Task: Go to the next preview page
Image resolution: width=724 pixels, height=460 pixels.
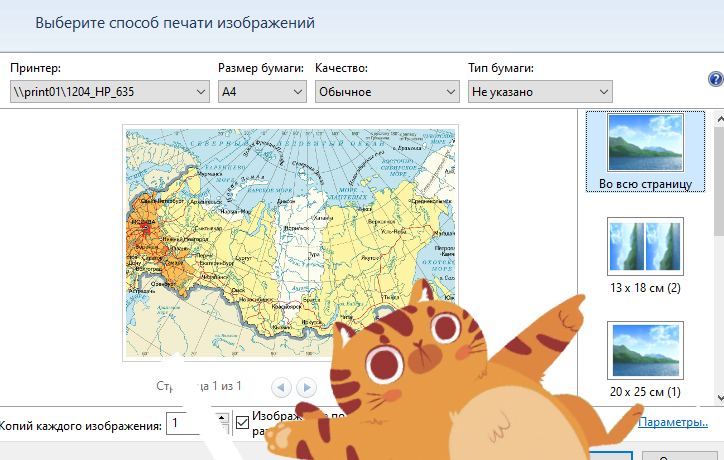Action: click(x=307, y=386)
